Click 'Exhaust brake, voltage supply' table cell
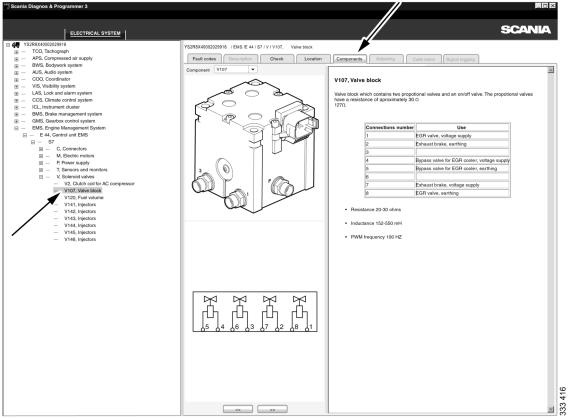 (x=463, y=185)
